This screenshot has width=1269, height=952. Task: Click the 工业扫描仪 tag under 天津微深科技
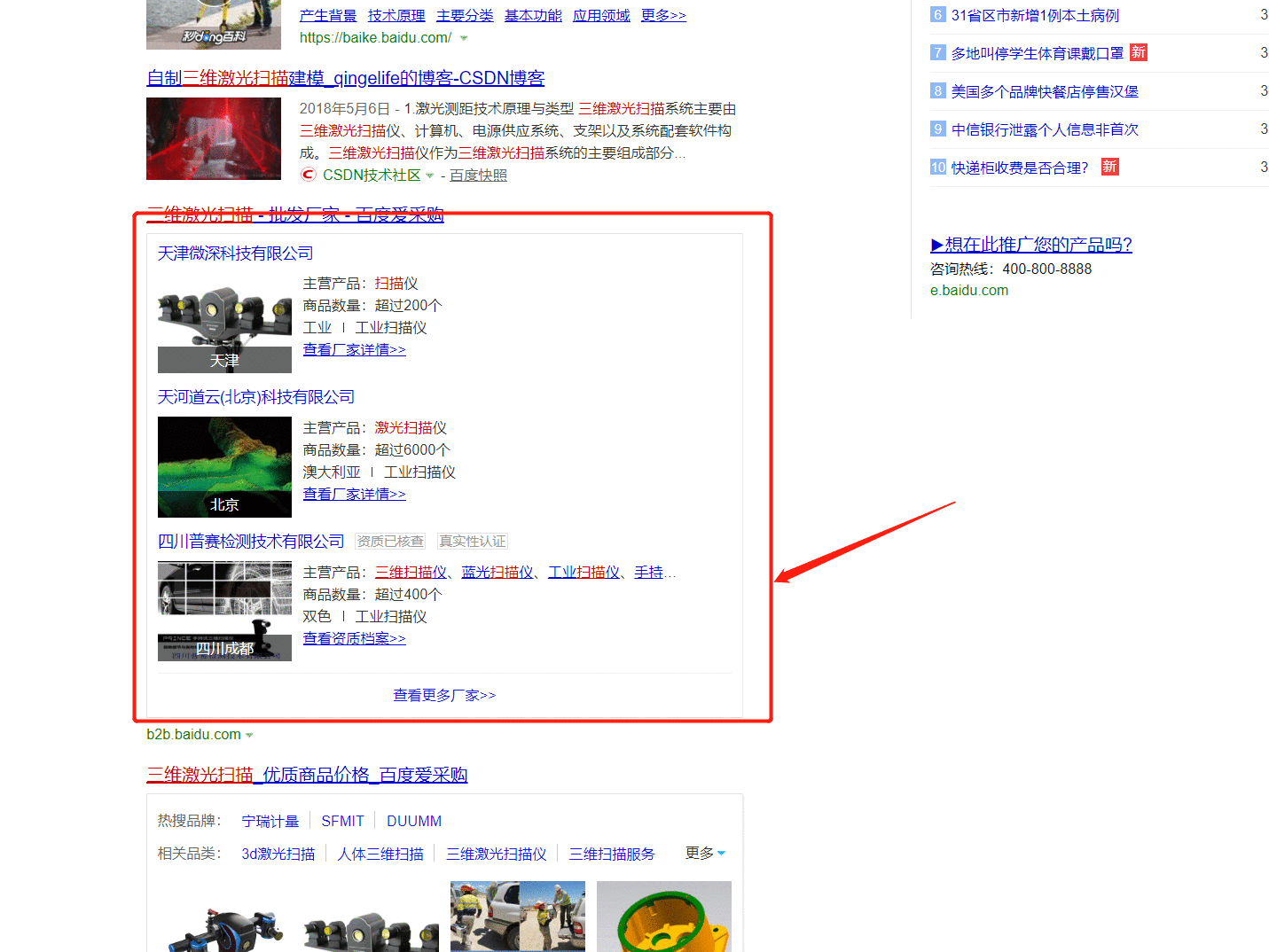(x=391, y=328)
